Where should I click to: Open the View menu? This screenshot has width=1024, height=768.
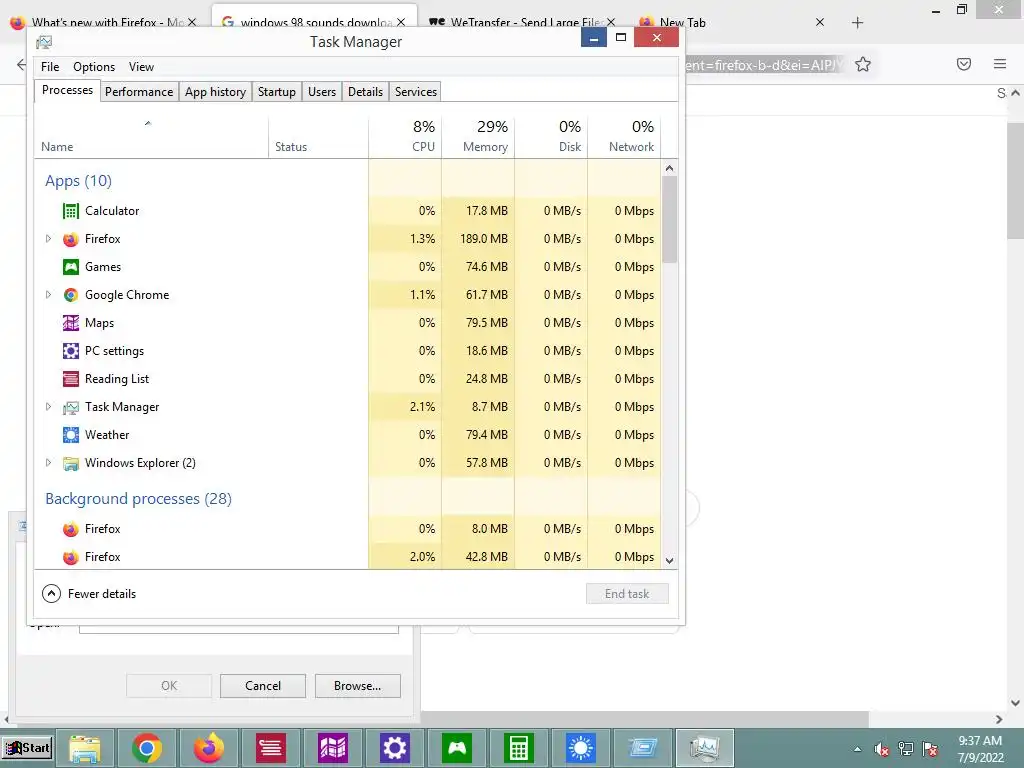click(x=141, y=67)
